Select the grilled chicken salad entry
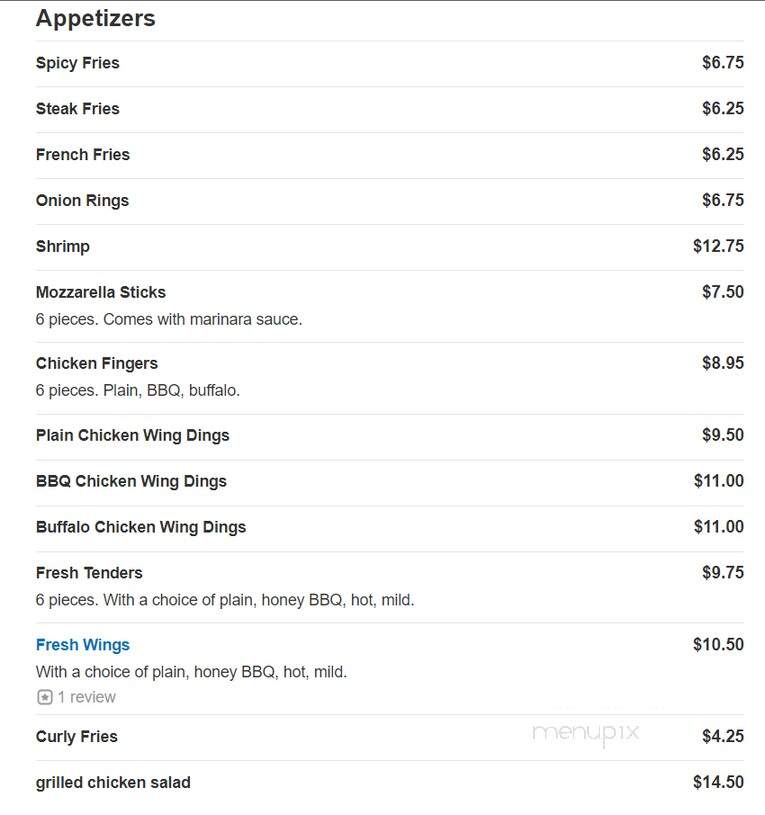The height and width of the screenshot is (815, 765). pos(113,782)
